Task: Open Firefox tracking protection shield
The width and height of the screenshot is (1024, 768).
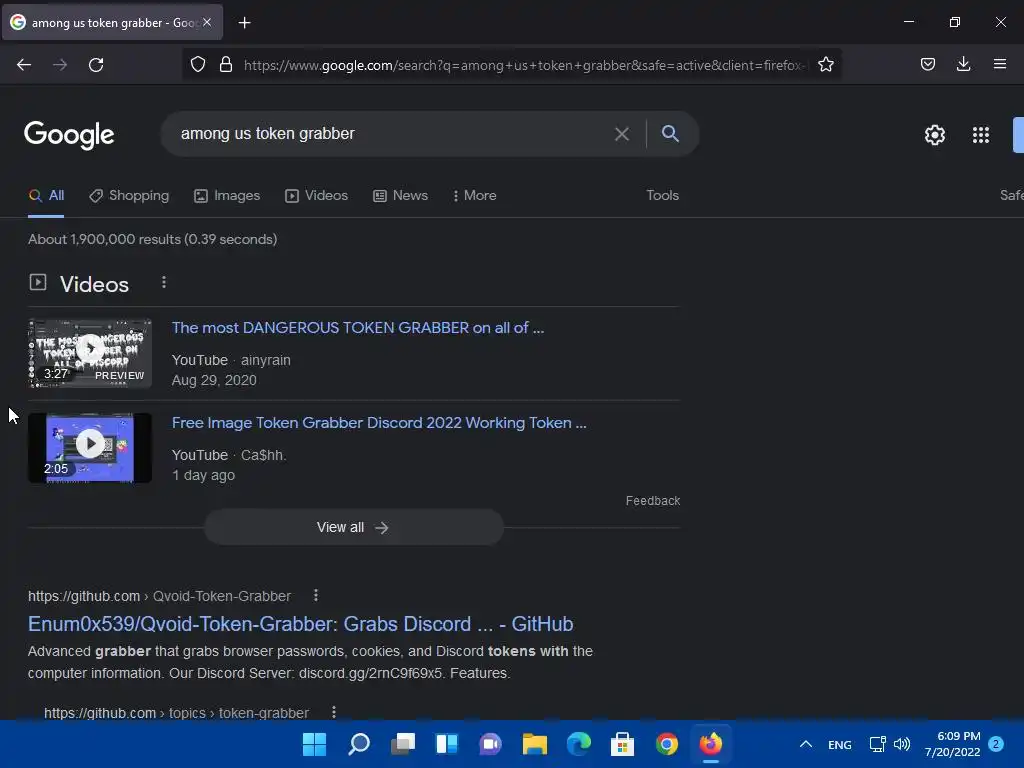Action: [x=198, y=65]
